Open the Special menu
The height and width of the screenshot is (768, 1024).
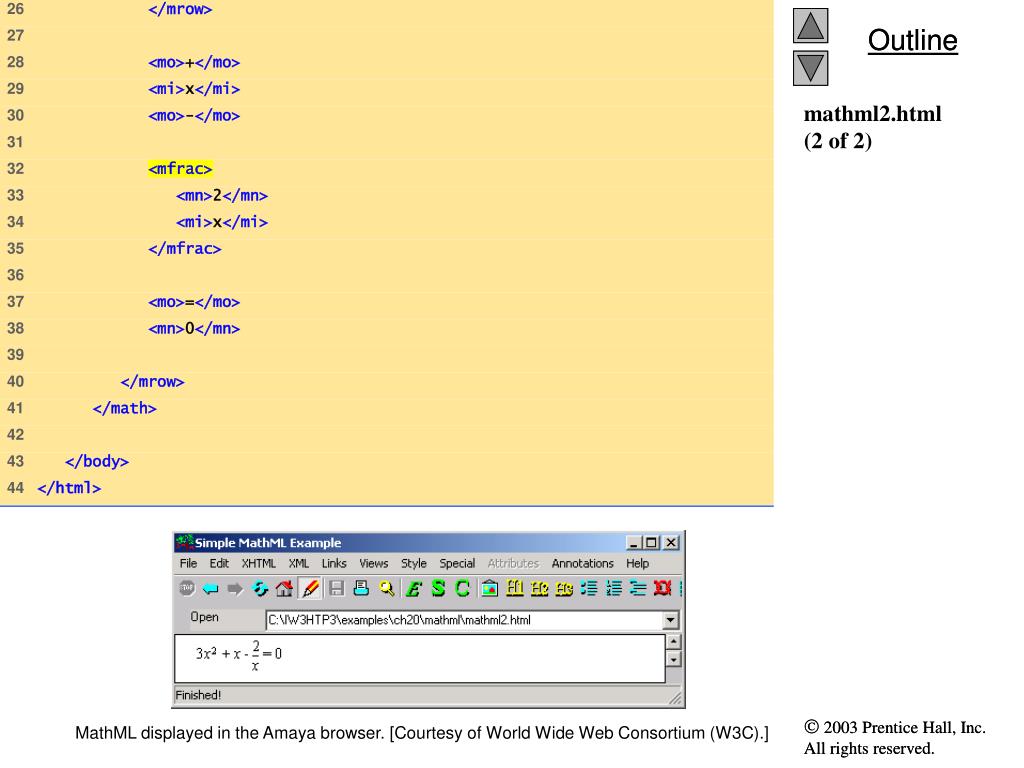coord(456,563)
